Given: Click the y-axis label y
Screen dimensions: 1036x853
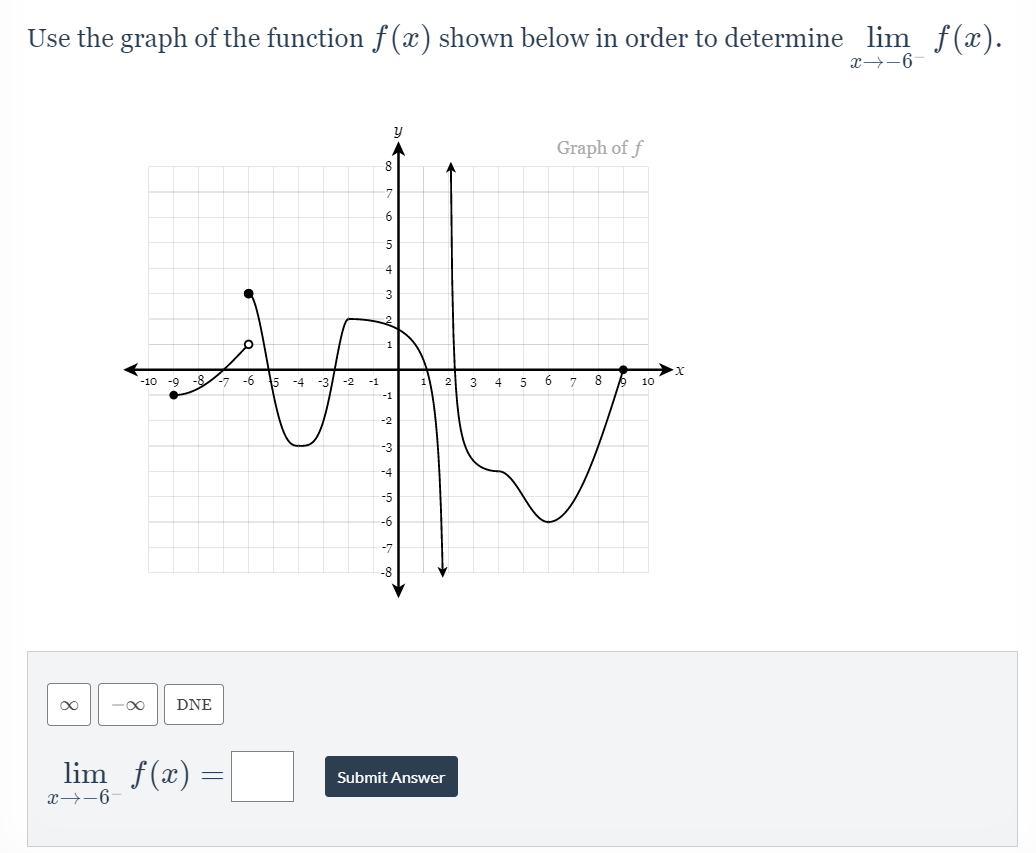Looking at the screenshot, I should pyautogui.click(x=398, y=130).
